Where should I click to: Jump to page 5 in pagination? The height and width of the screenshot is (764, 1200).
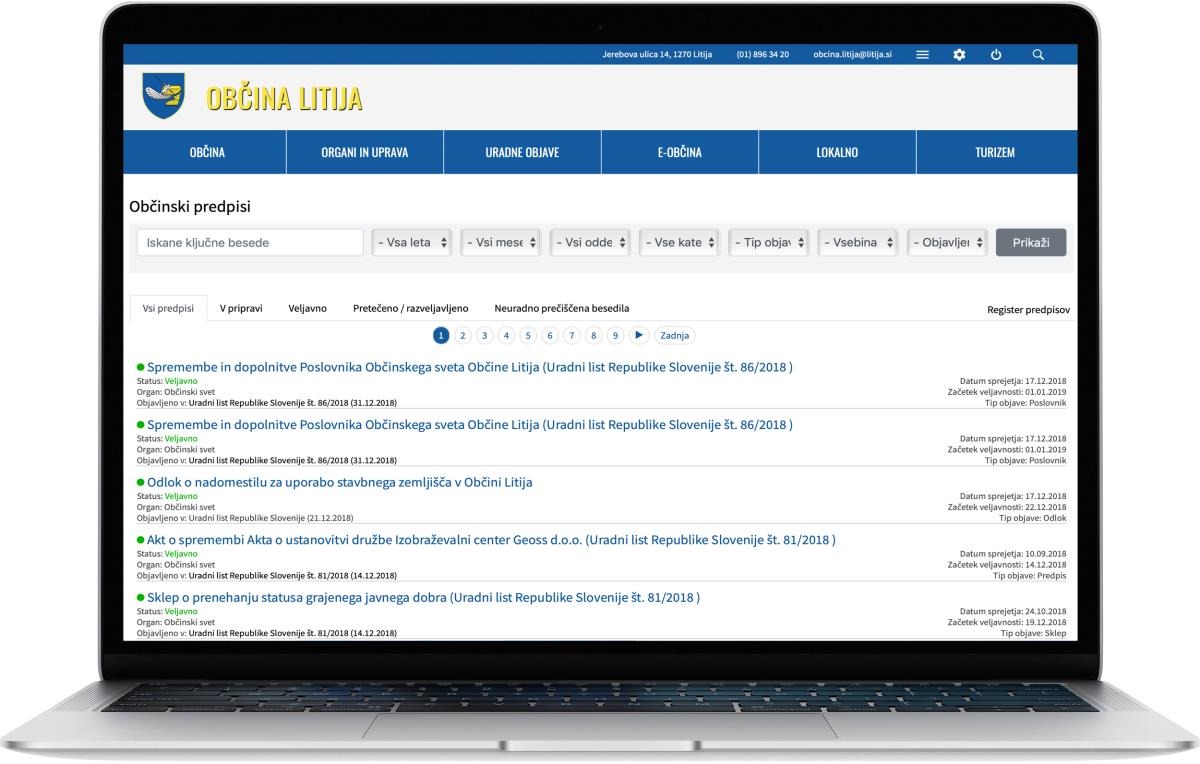(x=528, y=335)
